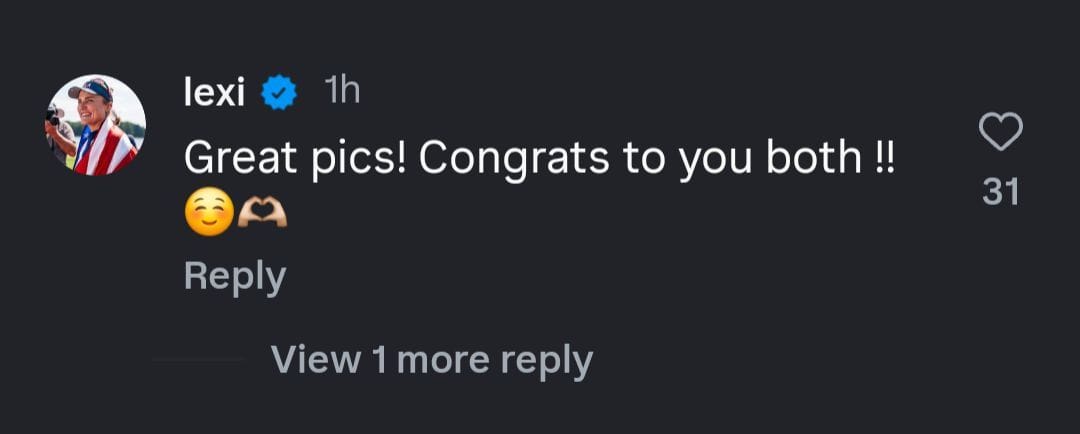Click the American flag in the profile photo
The width and height of the screenshot is (1080, 434).
tap(108, 152)
